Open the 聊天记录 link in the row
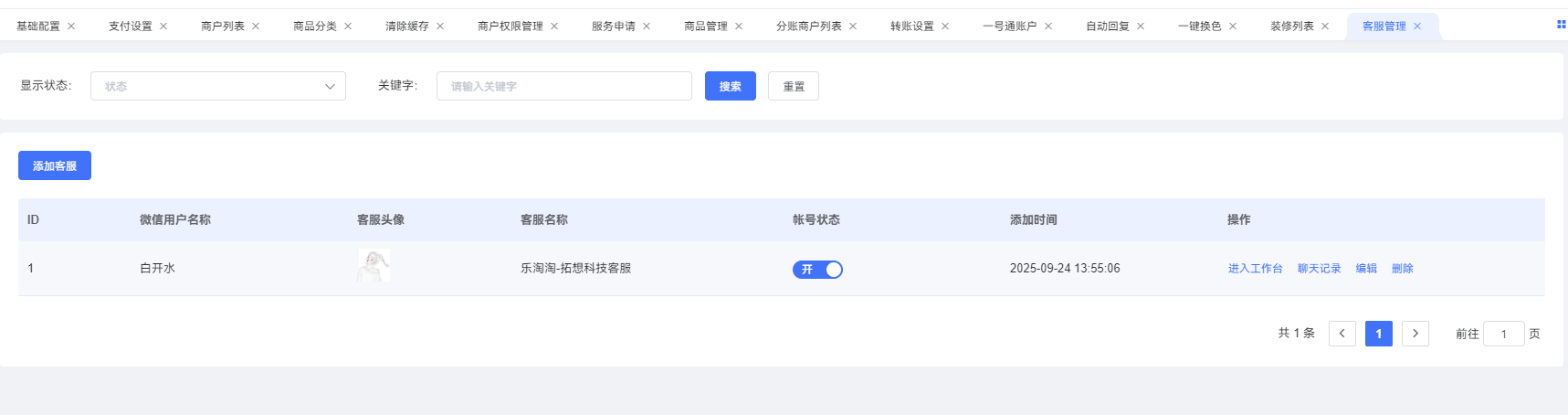 (x=1319, y=269)
